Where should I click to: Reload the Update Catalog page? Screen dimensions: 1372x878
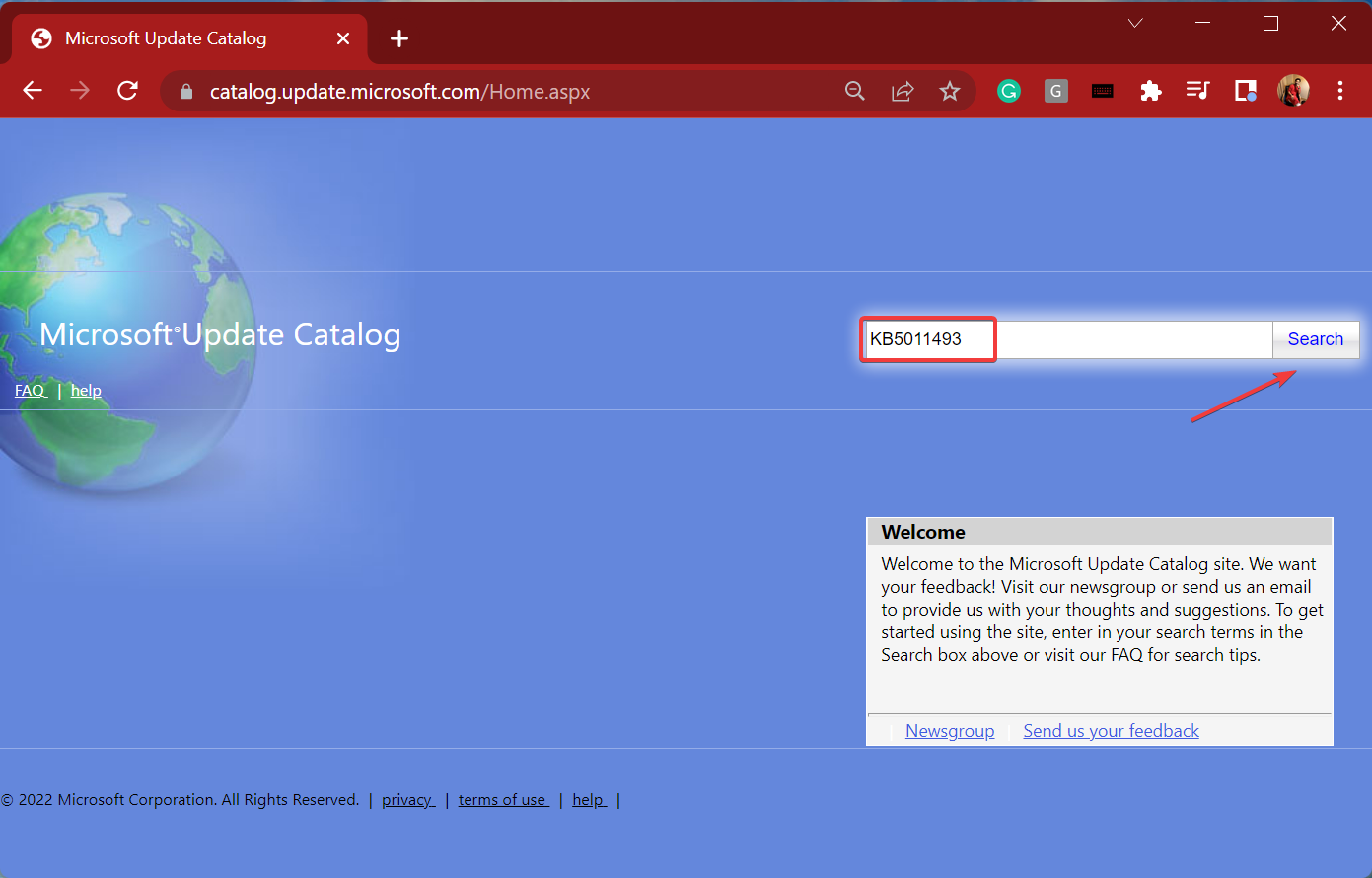coord(127,91)
